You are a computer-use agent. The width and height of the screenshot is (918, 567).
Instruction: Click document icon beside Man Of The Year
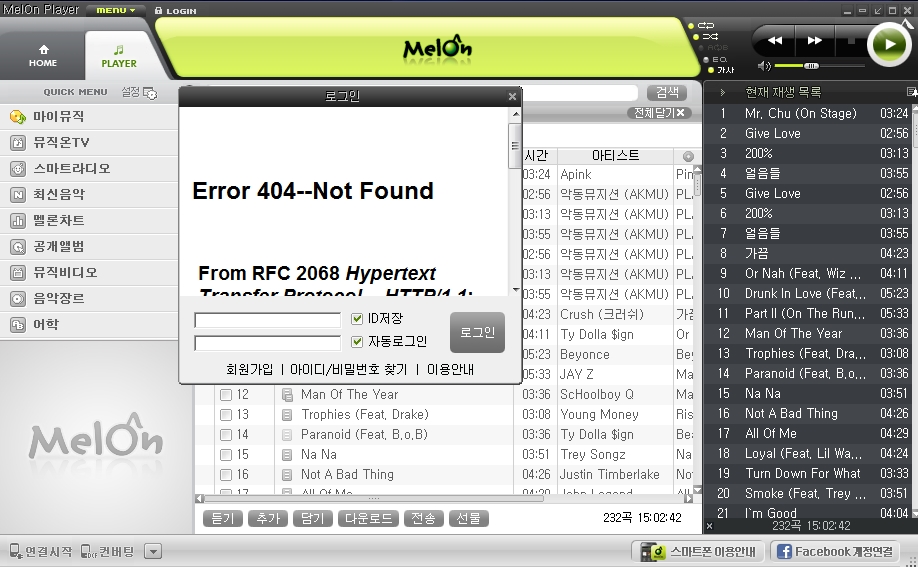click(287, 395)
